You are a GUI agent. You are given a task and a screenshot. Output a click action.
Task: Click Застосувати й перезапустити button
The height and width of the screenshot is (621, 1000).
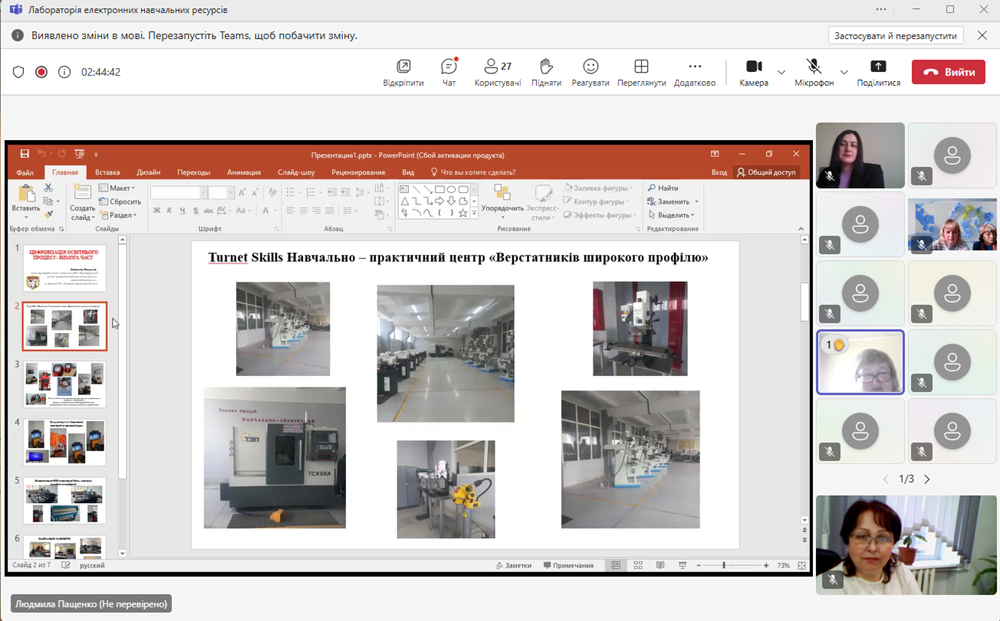coord(895,35)
